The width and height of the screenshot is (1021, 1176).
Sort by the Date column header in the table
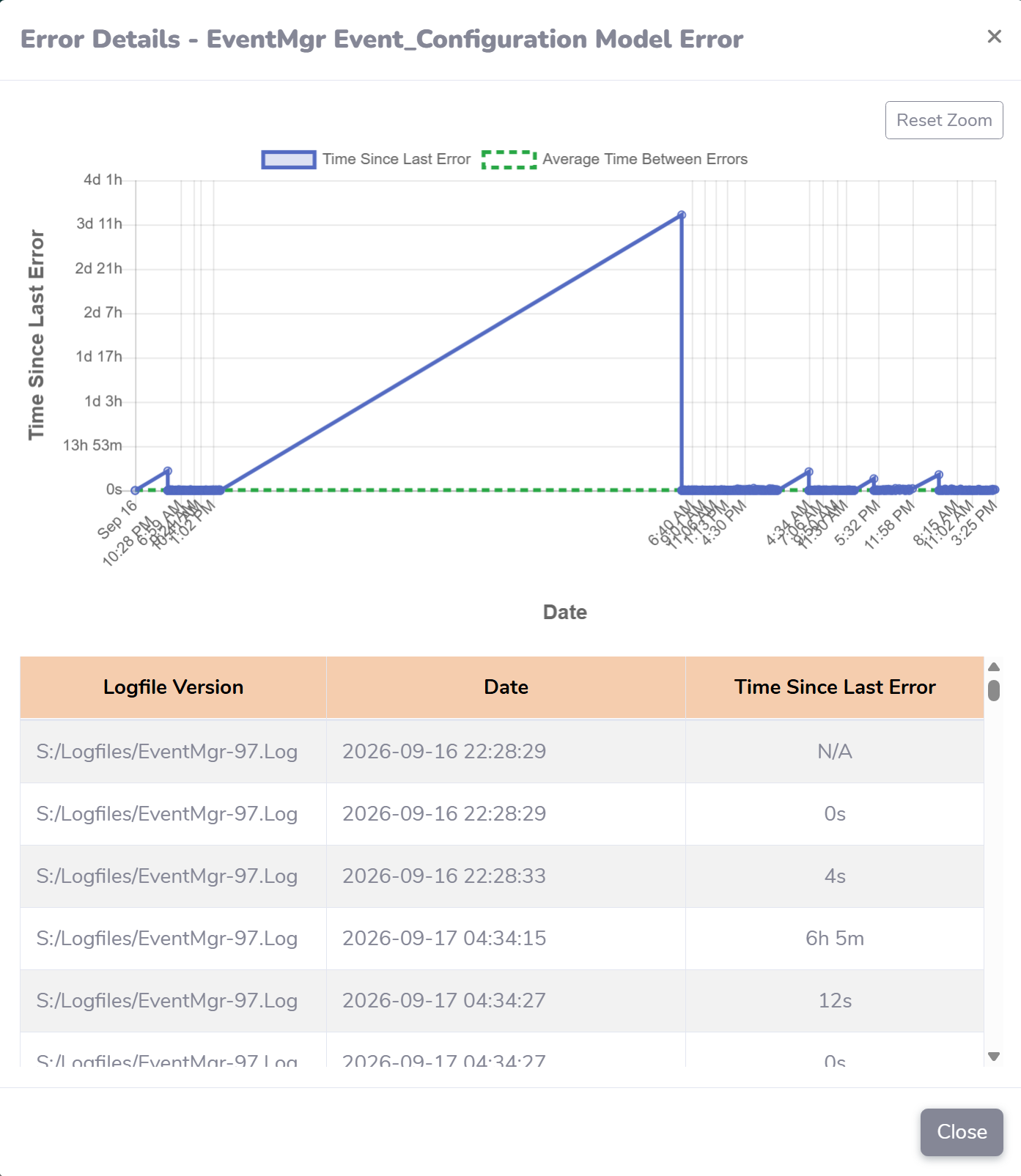coord(506,687)
